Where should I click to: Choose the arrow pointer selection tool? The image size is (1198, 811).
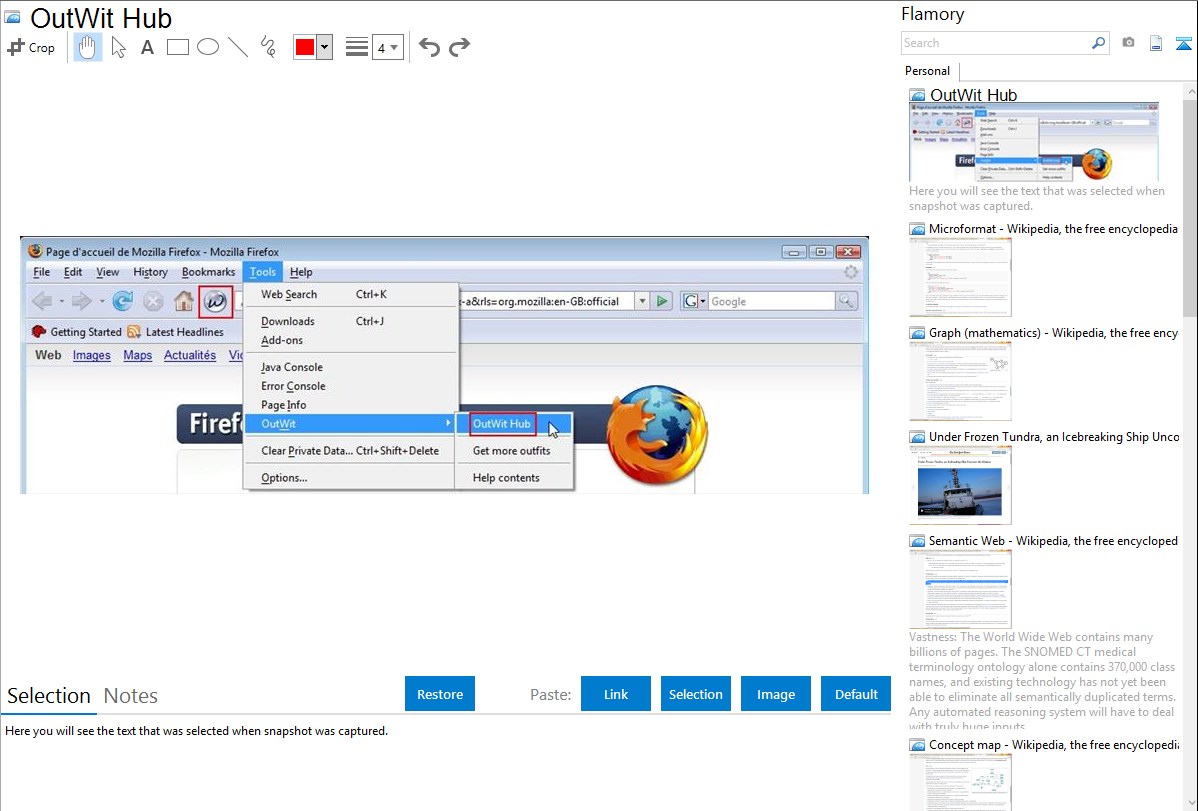point(118,47)
